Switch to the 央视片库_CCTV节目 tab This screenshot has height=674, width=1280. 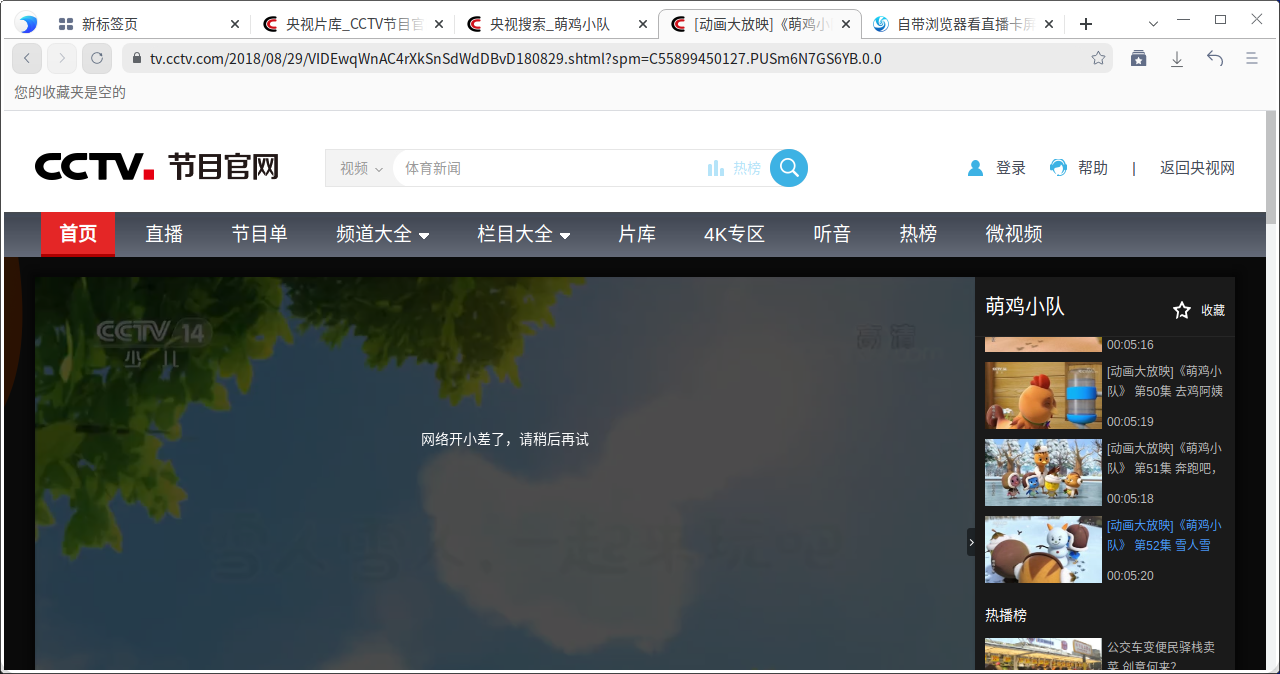coord(352,24)
